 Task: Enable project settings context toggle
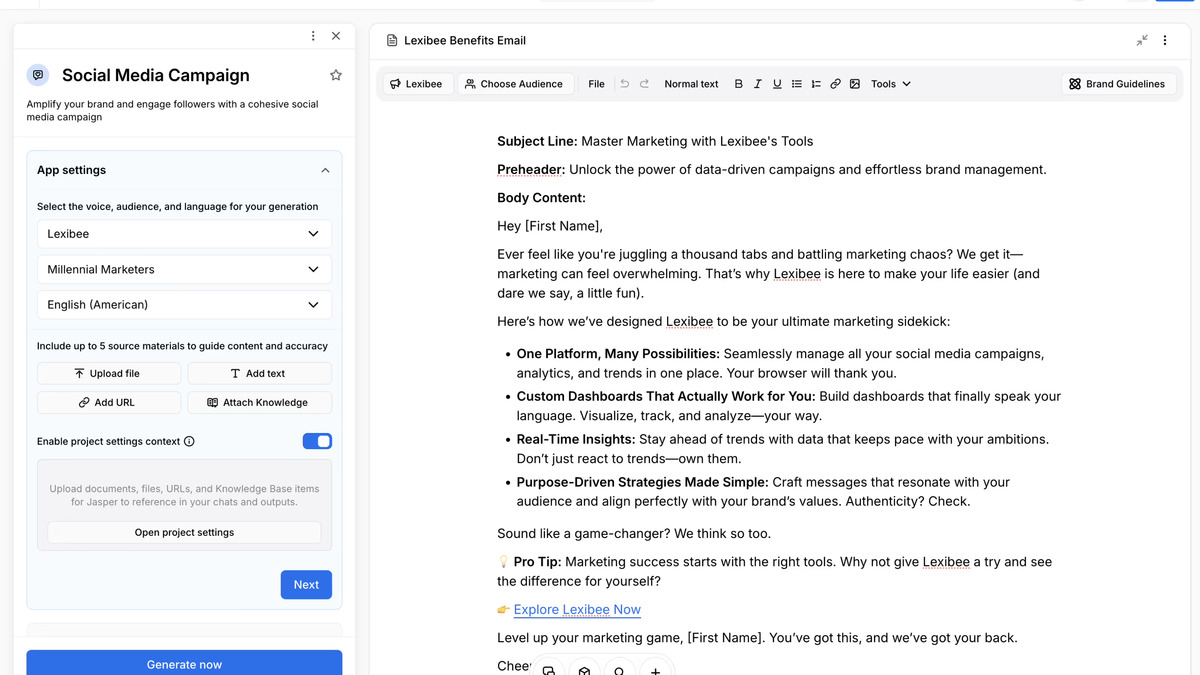click(317, 441)
